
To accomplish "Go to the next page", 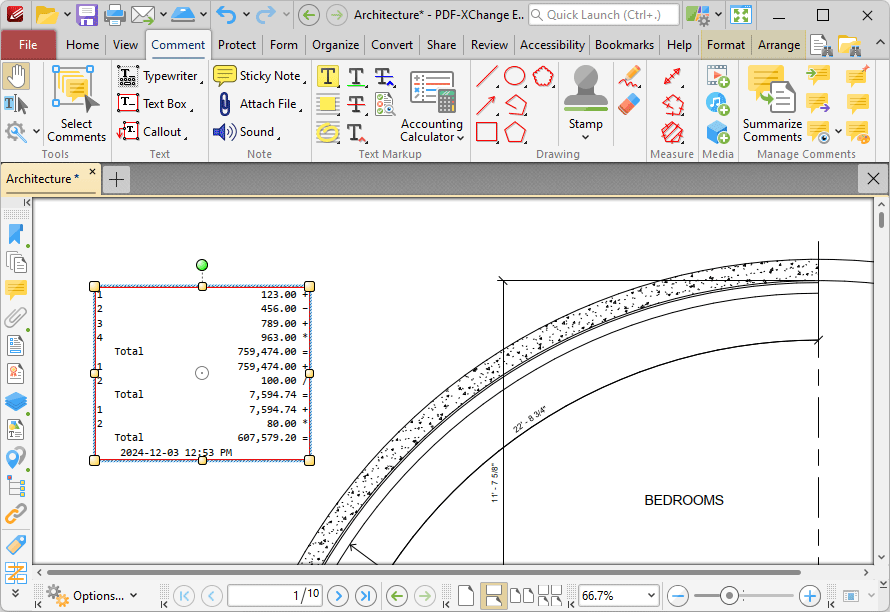I will tap(338, 596).
